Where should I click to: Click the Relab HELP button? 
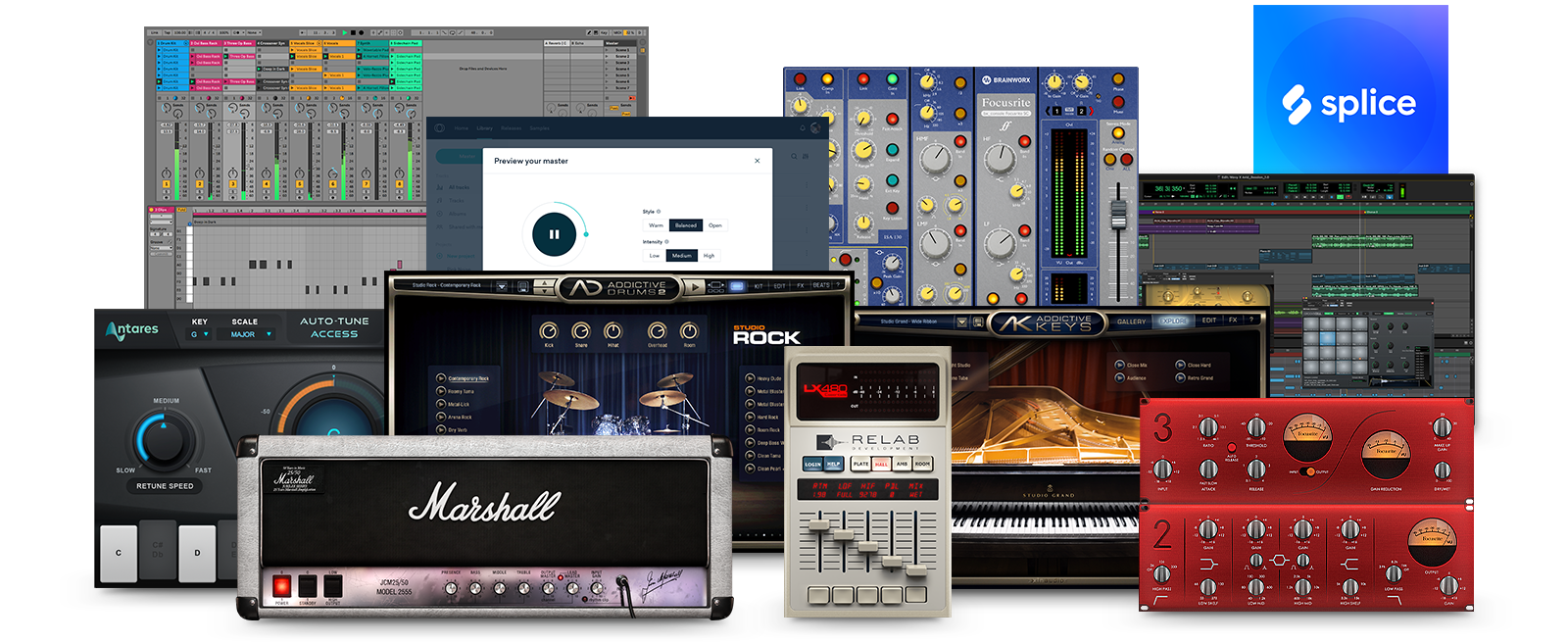click(833, 465)
